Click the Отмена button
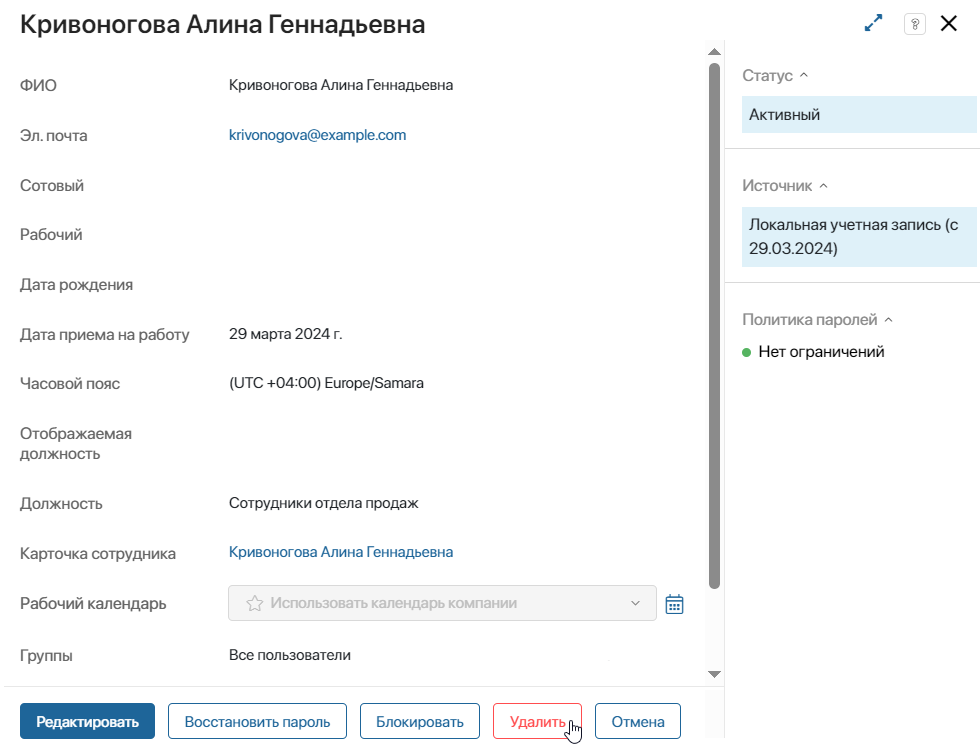980x753 pixels. coord(638,721)
